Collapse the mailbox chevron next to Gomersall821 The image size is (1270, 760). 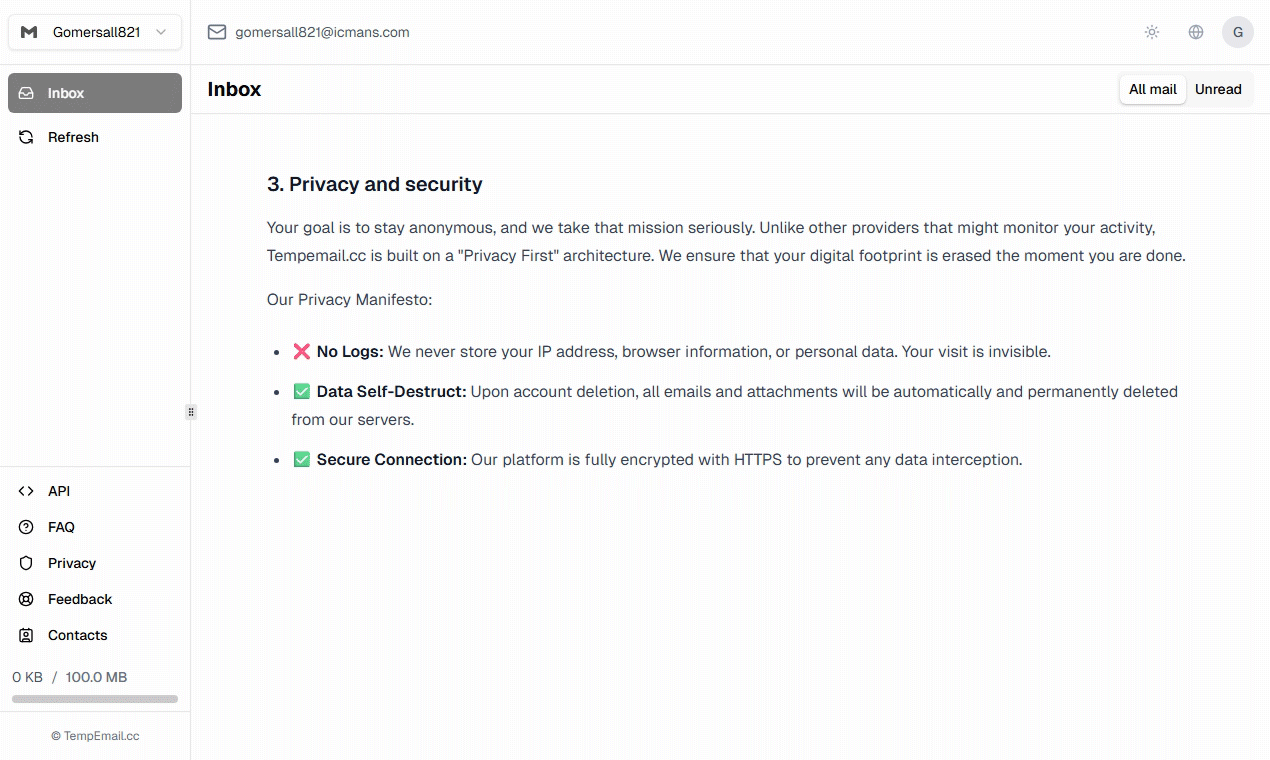click(x=161, y=32)
